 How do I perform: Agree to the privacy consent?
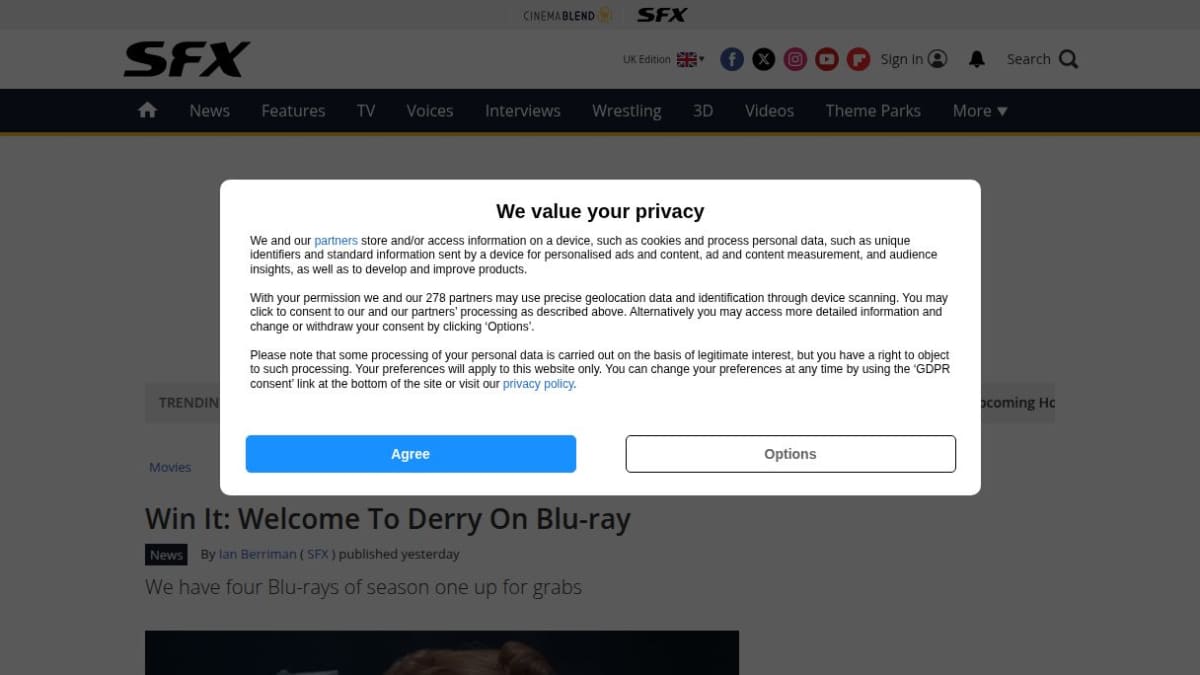click(411, 454)
